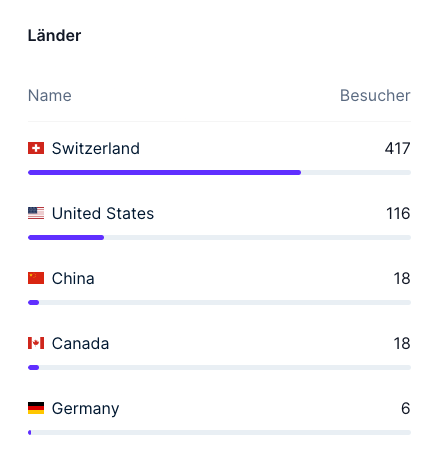Click the United States flag icon
This screenshot has height=460, width=436.
click(x=36, y=213)
